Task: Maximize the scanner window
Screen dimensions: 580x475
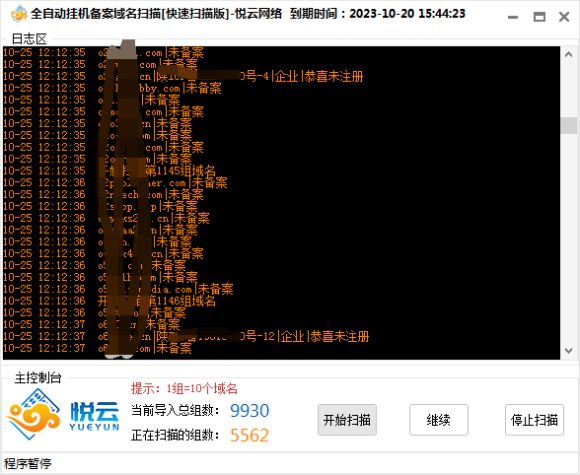Action: [539, 17]
